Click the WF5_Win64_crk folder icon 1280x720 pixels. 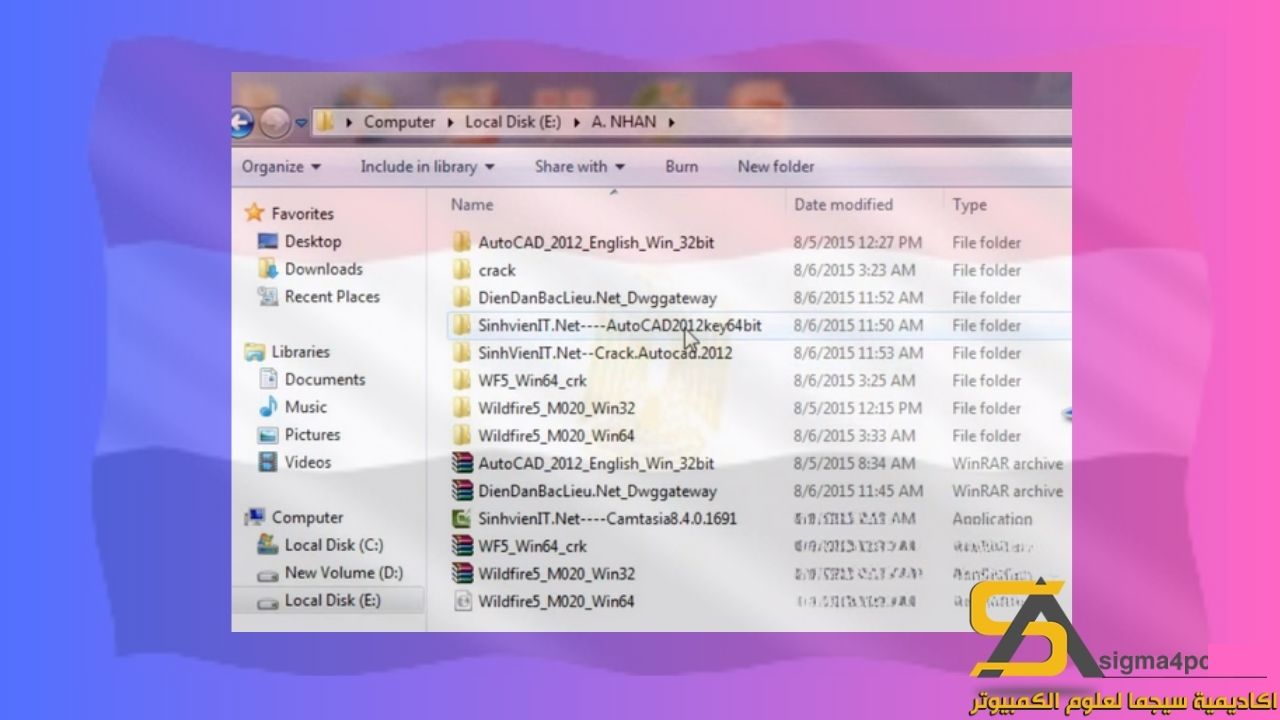(x=461, y=380)
